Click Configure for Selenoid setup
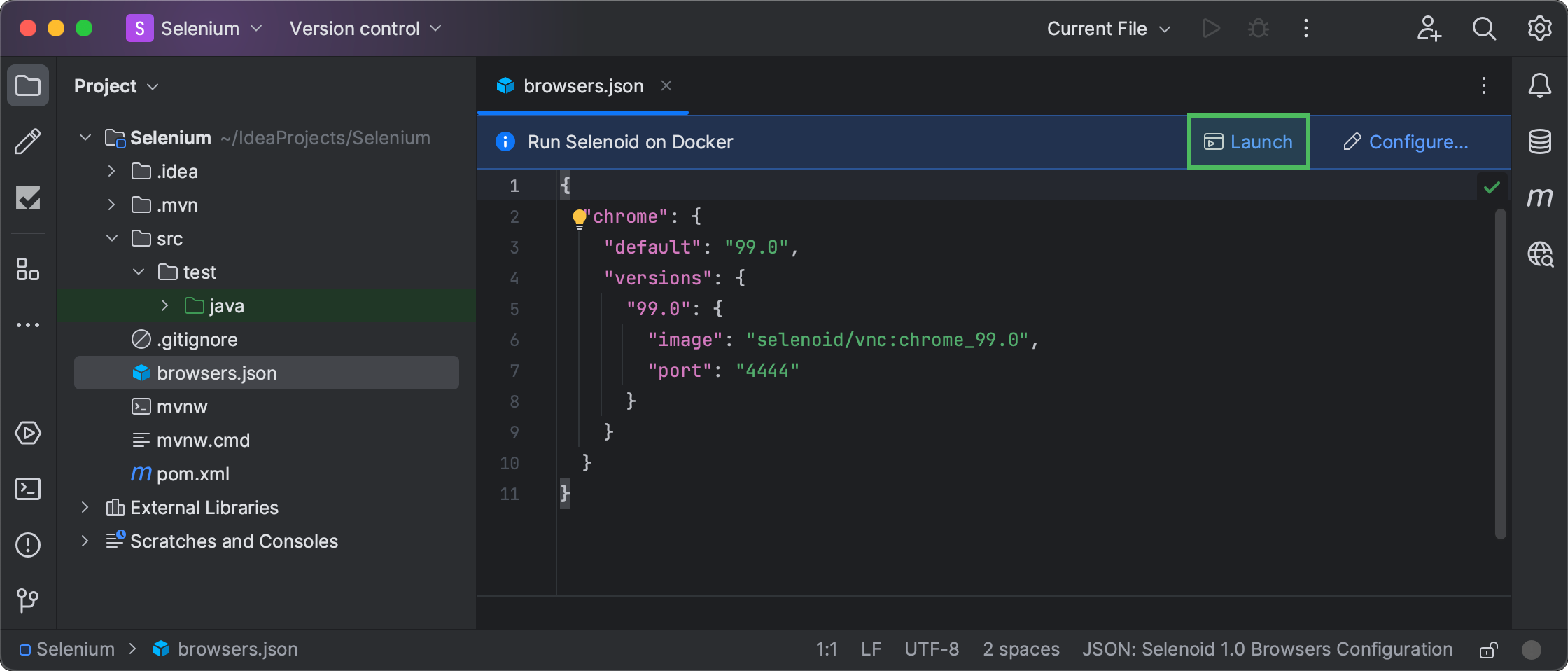1568x671 pixels. coord(1407,141)
